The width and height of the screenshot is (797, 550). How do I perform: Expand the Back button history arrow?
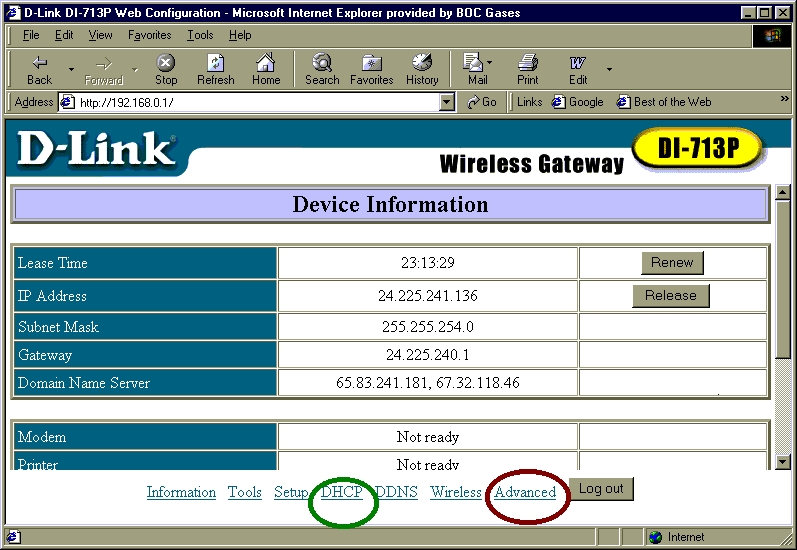click(71, 68)
